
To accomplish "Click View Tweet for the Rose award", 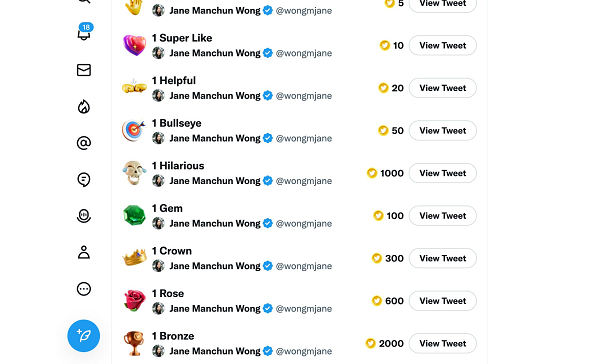I will (x=443, y=301).
